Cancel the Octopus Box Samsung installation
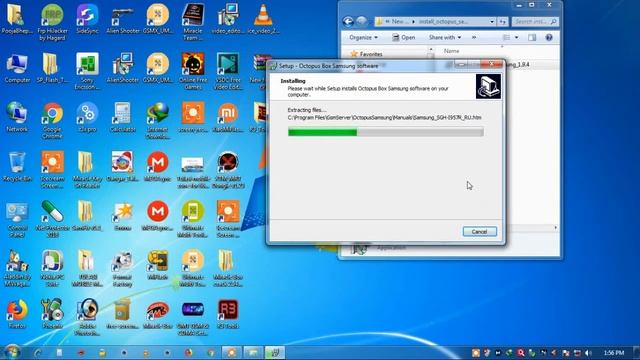 coord(480,231)
